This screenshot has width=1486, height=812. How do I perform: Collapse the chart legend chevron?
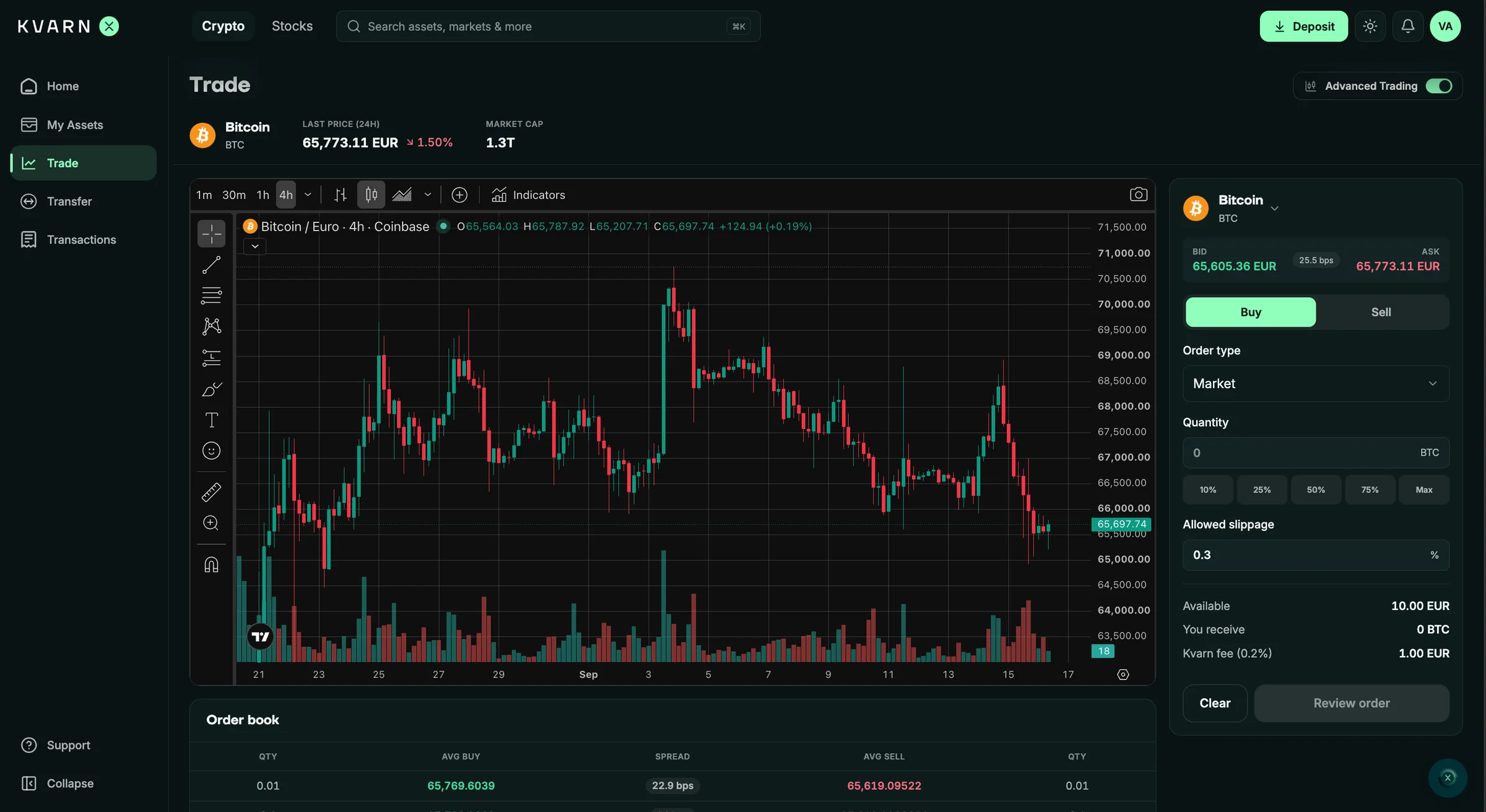point(254,246)
